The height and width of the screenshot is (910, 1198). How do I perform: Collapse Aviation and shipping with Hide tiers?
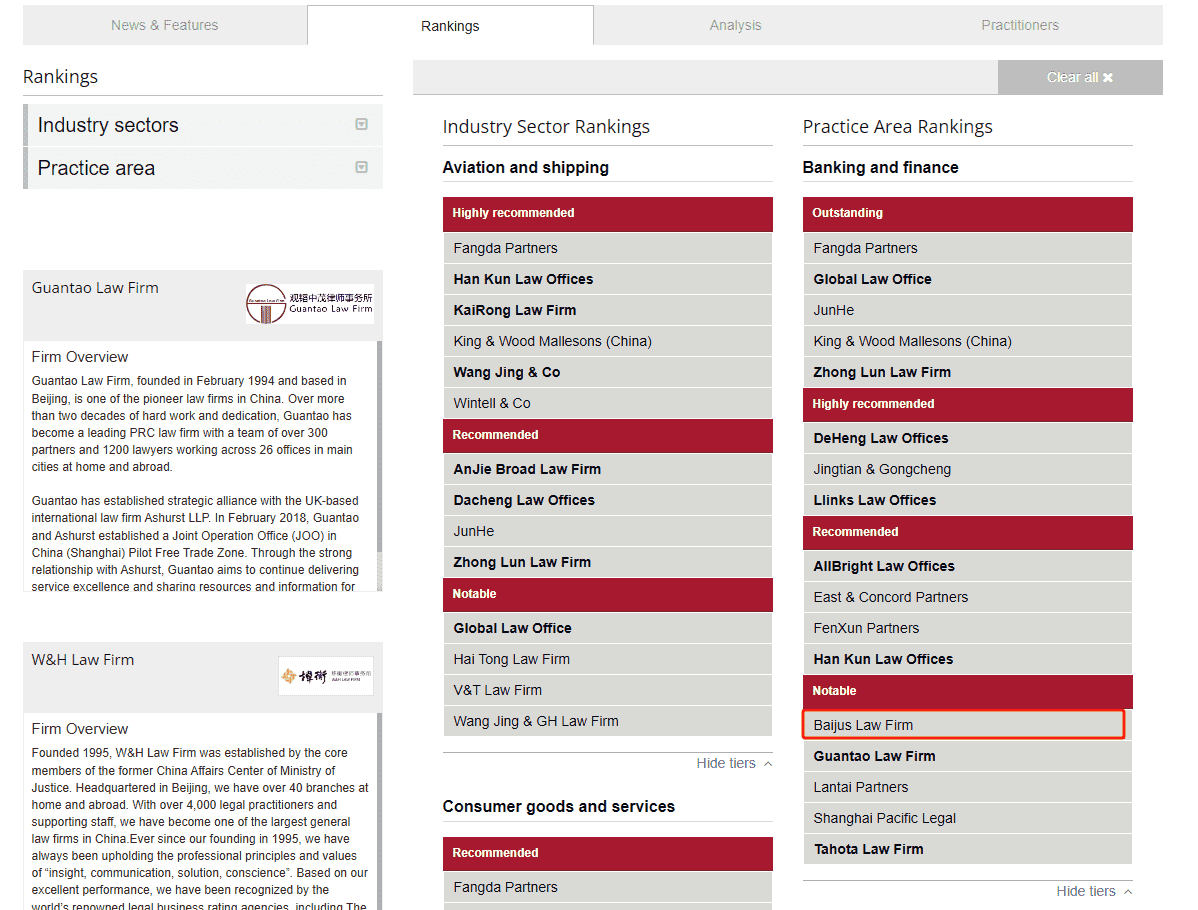(x=734, y=763)
